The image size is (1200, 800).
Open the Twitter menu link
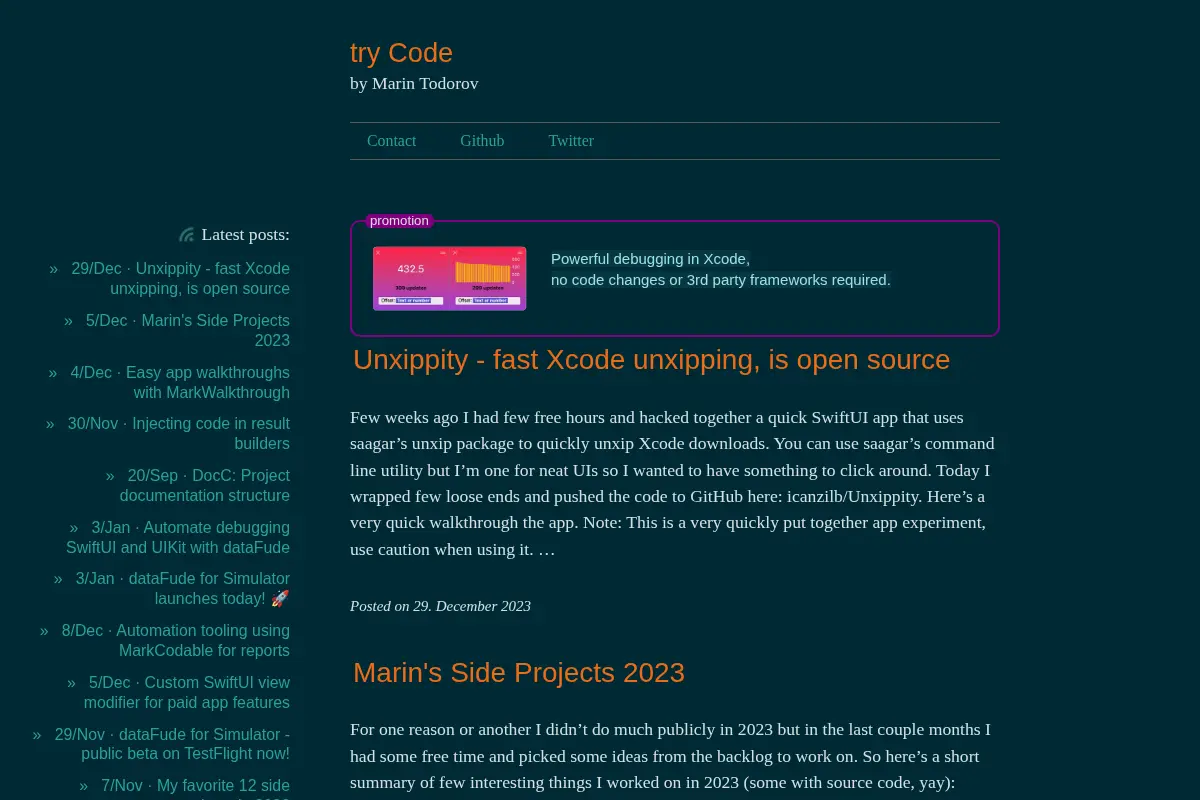(x=571, y=141)
